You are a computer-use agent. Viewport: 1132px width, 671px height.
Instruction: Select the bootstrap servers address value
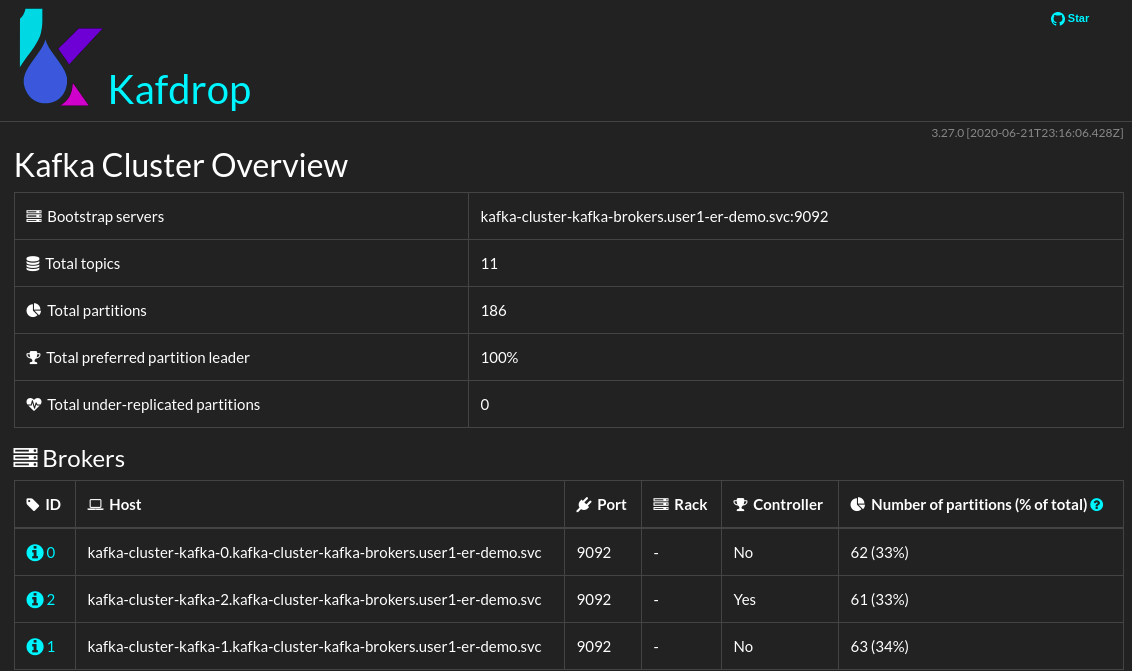point(654,217)
